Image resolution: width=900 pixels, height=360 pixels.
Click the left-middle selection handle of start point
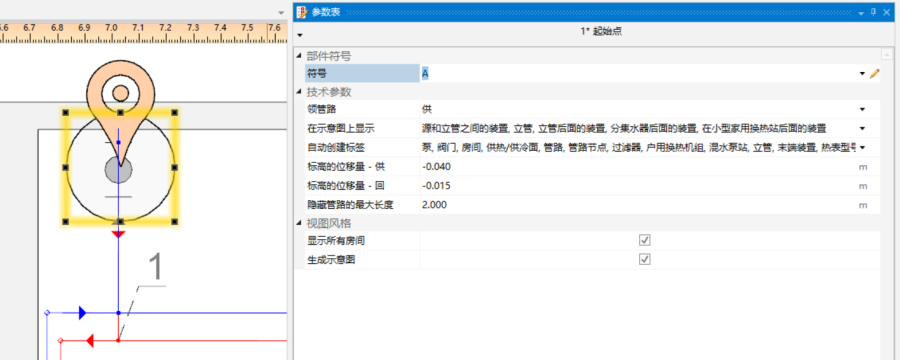click(65, 167)
